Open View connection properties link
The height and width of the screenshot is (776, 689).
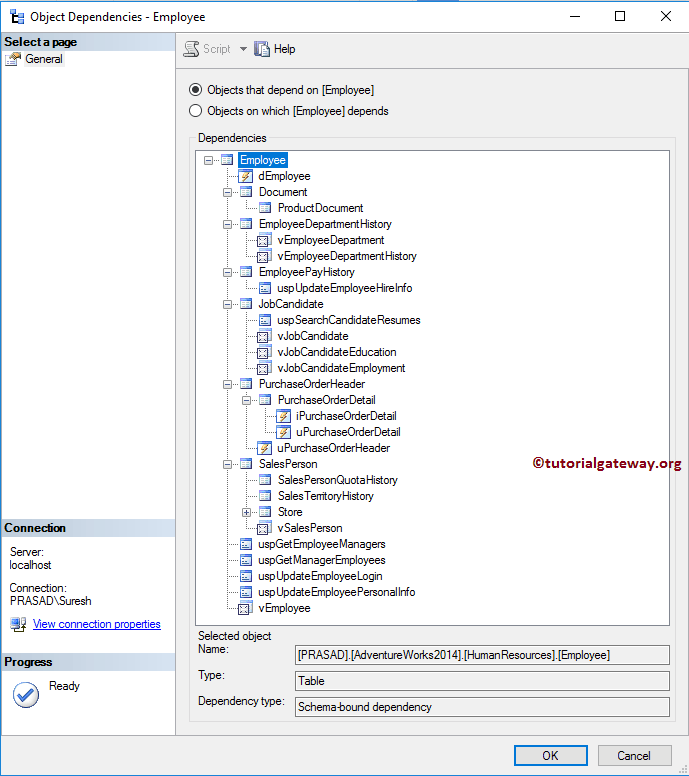[97, 624]
